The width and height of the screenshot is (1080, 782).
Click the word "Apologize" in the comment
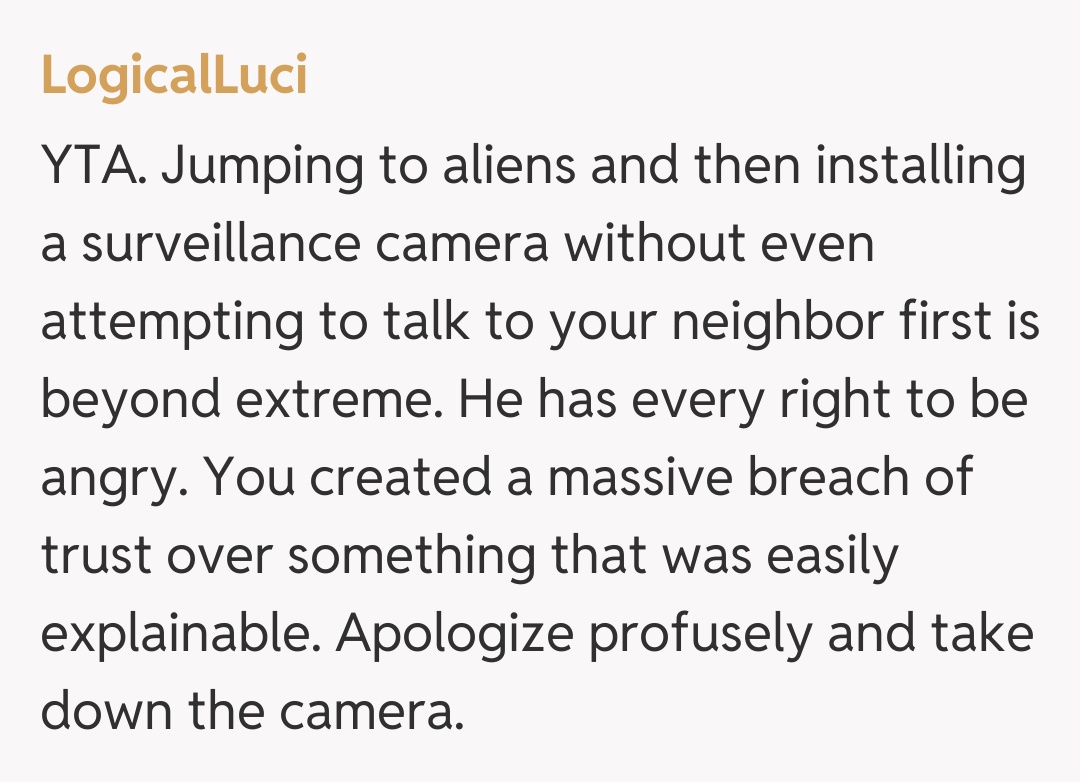[x=453, y=634]
